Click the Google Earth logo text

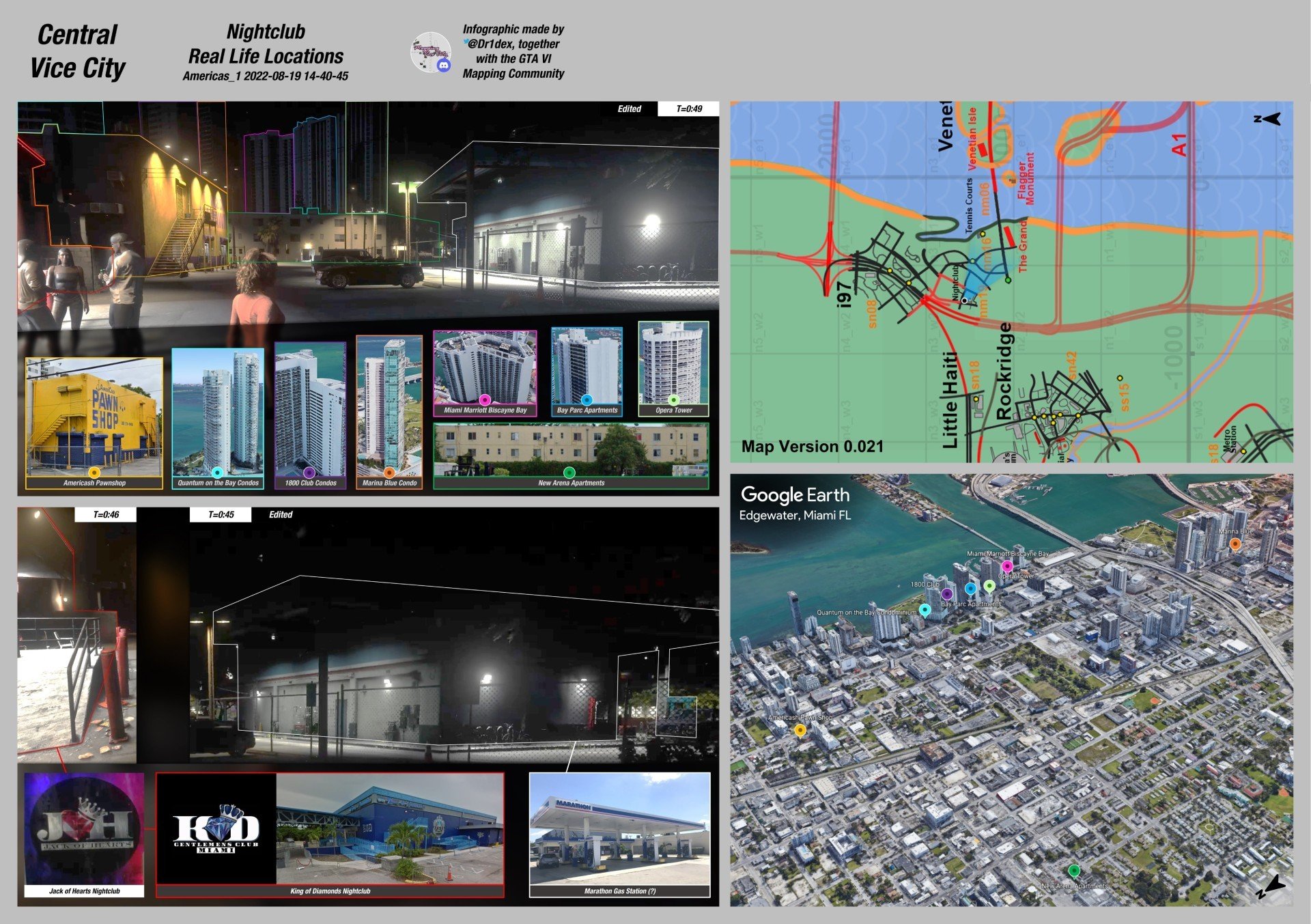[795, 495]
